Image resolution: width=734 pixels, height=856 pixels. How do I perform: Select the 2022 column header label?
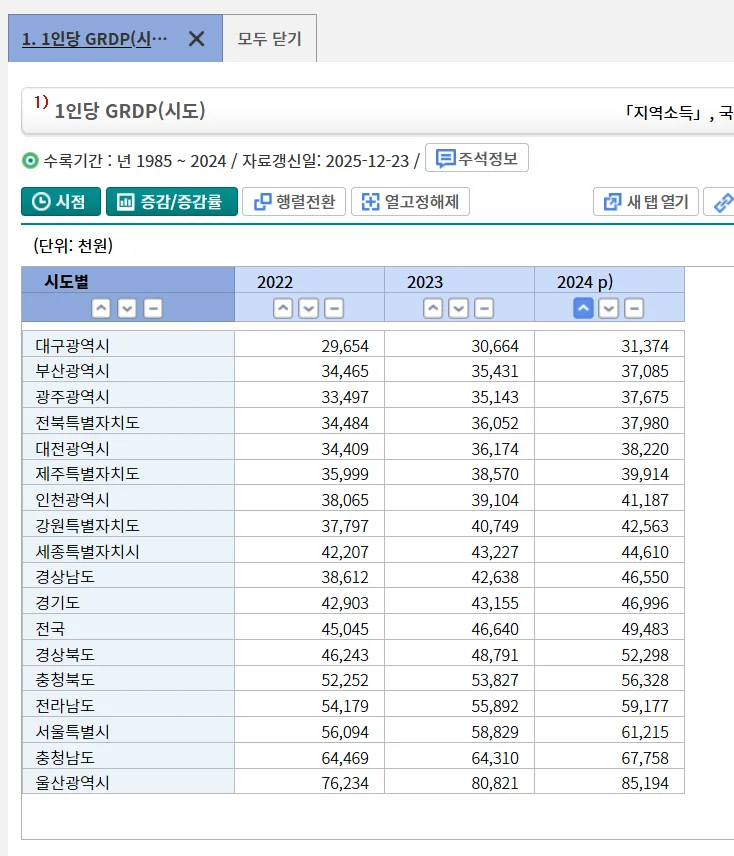pyautogui.click(x=275, y=282)
